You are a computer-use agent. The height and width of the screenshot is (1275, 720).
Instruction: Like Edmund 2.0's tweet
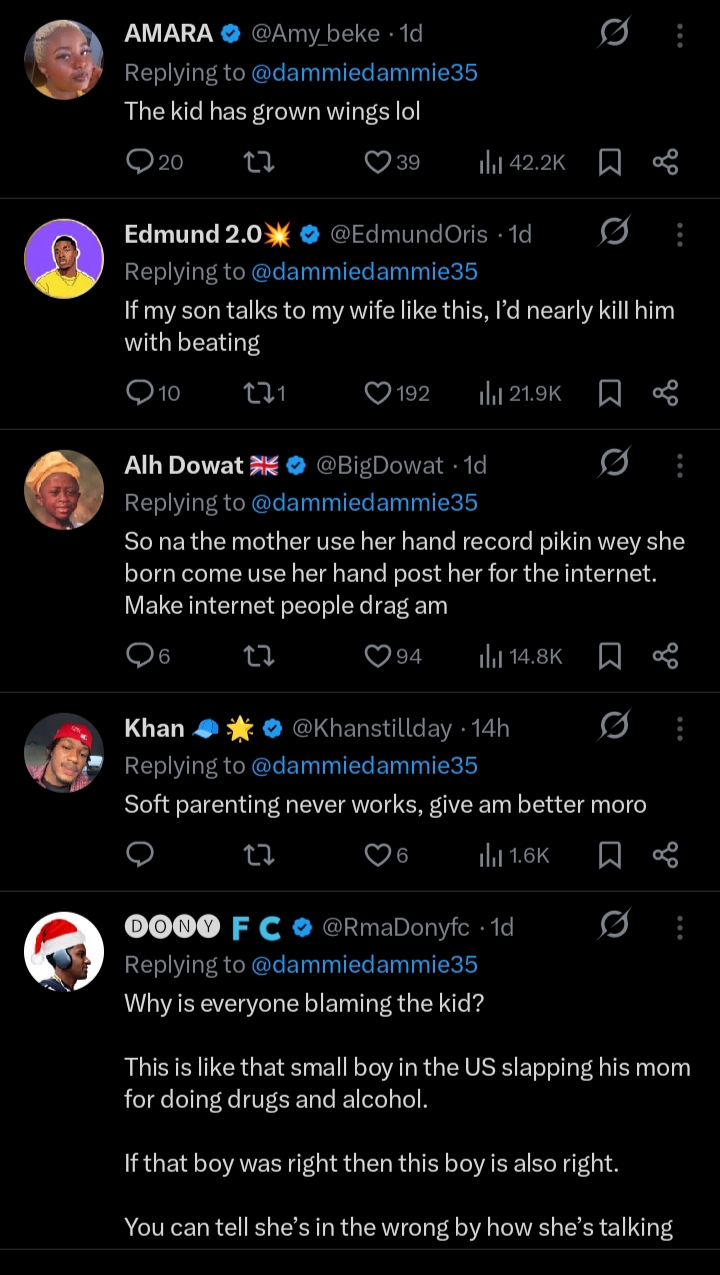tap(377, 393)
